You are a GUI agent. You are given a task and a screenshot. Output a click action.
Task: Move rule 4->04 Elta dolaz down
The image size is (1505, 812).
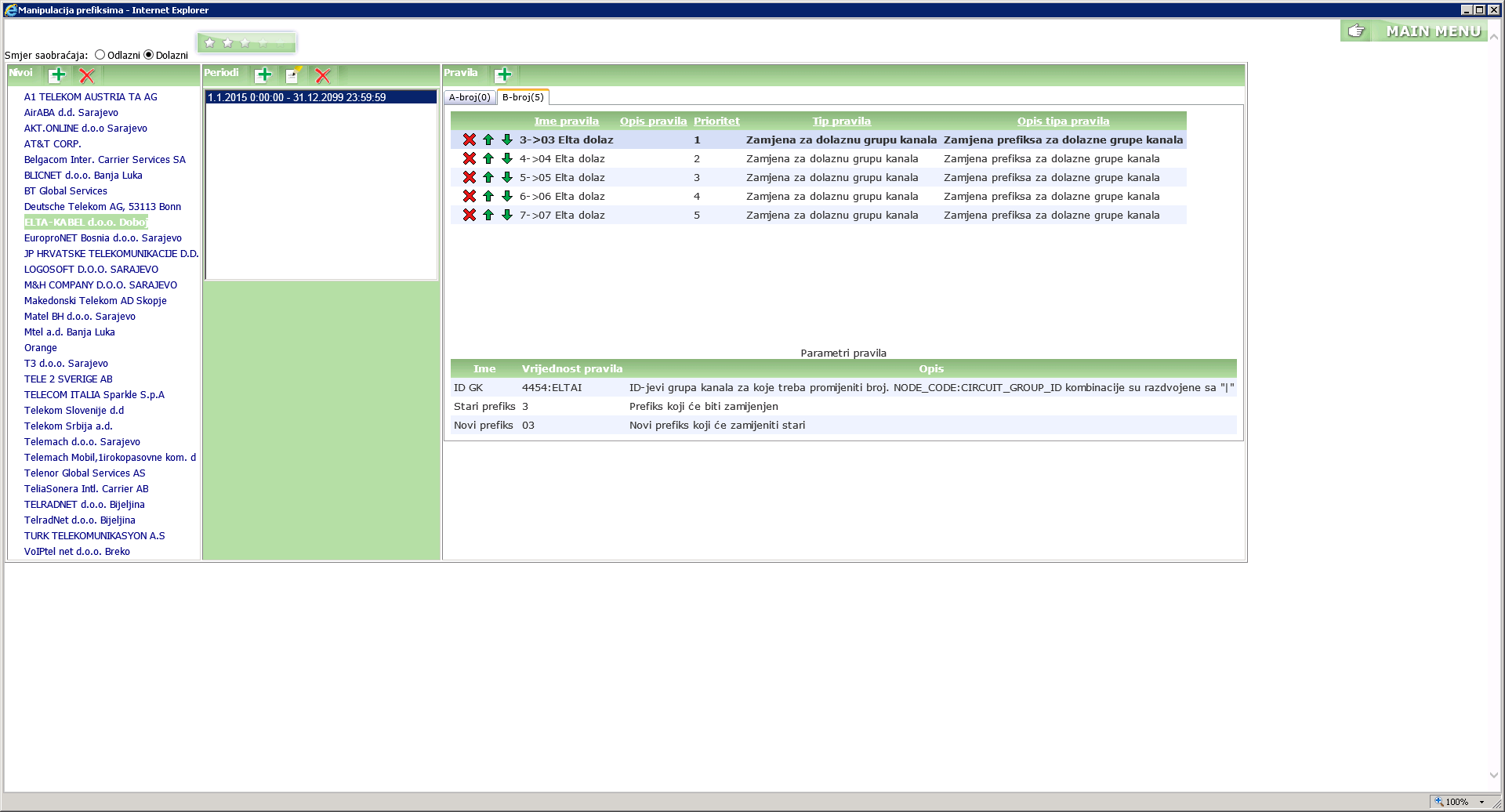click(507, 158)
